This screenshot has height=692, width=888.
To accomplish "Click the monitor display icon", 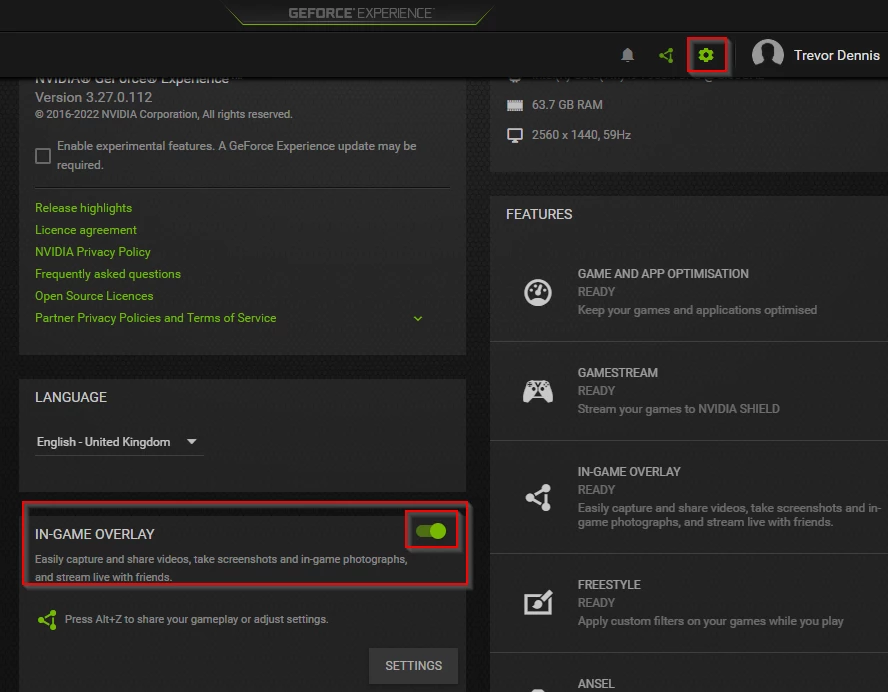I will [515, 135].
